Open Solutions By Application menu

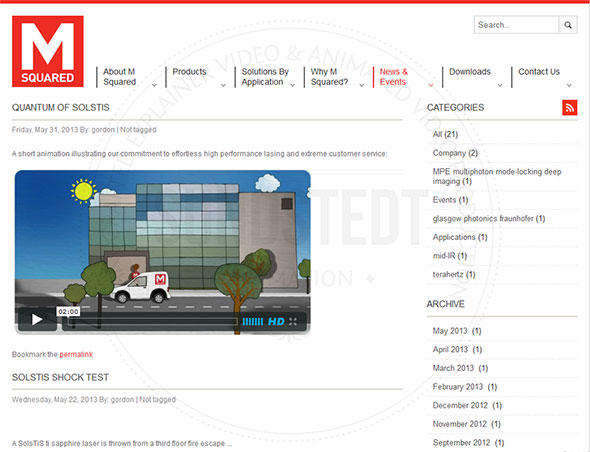[x=265, y=77]
